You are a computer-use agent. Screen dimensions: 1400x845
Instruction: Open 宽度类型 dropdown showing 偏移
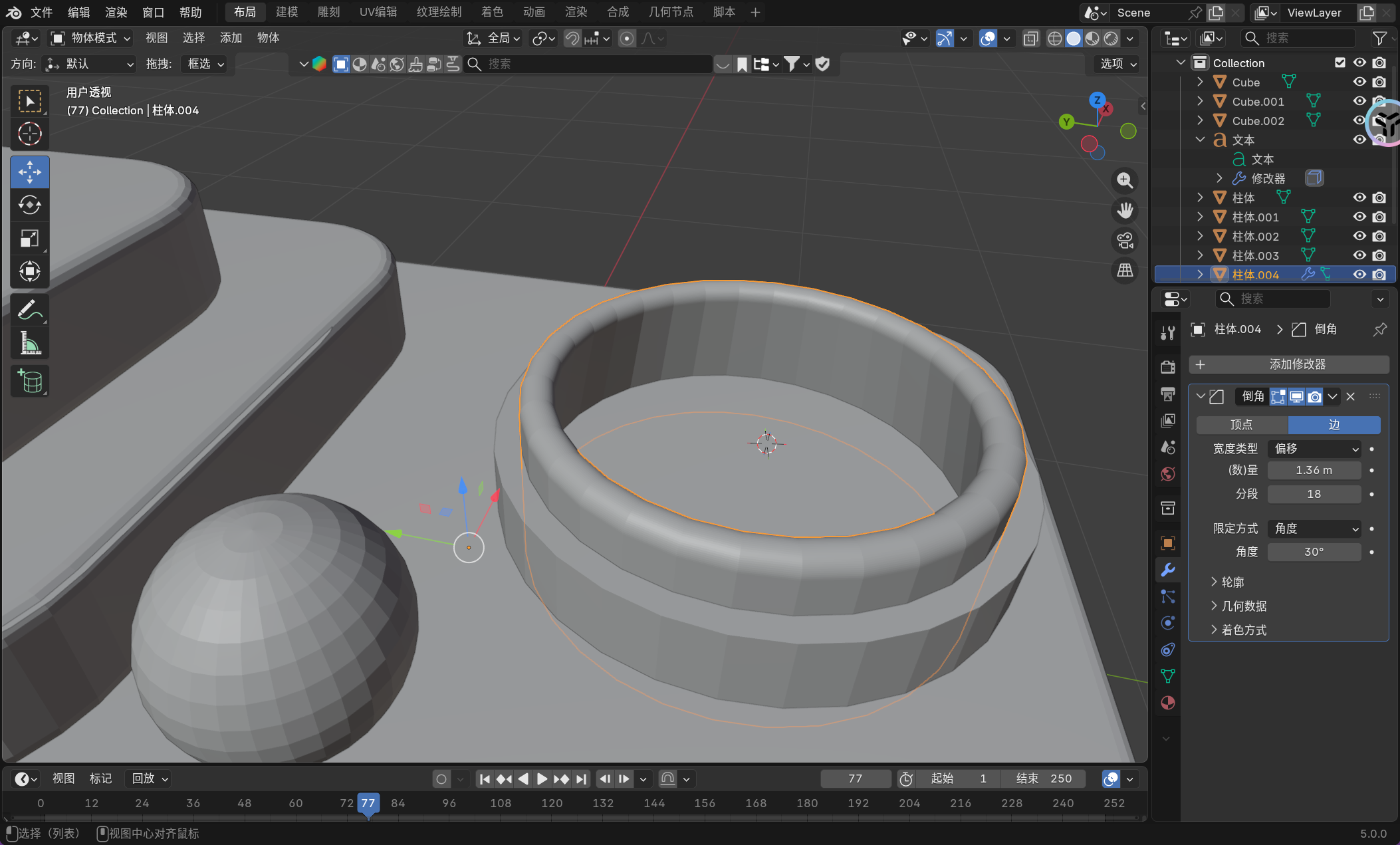click(1314, 449)
